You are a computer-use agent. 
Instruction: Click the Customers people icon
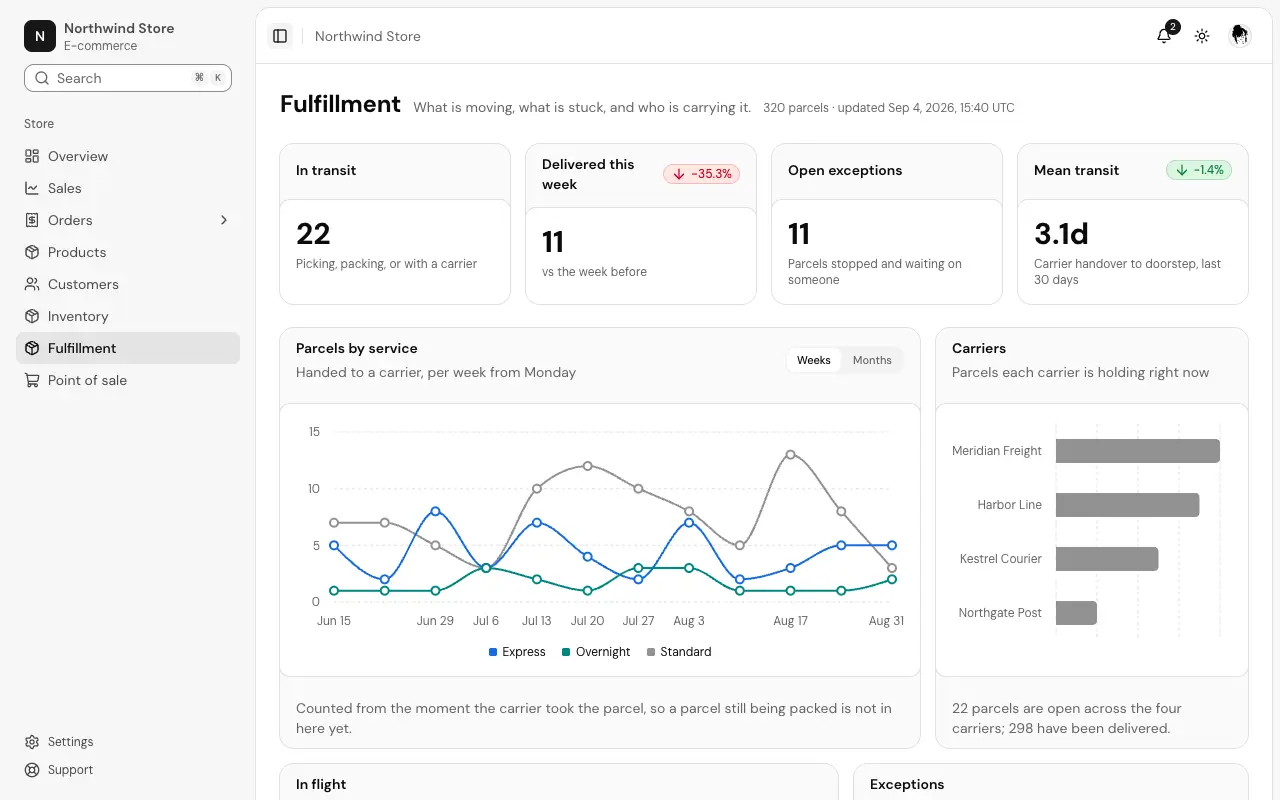pyautogui.click(x=32, y=284)
